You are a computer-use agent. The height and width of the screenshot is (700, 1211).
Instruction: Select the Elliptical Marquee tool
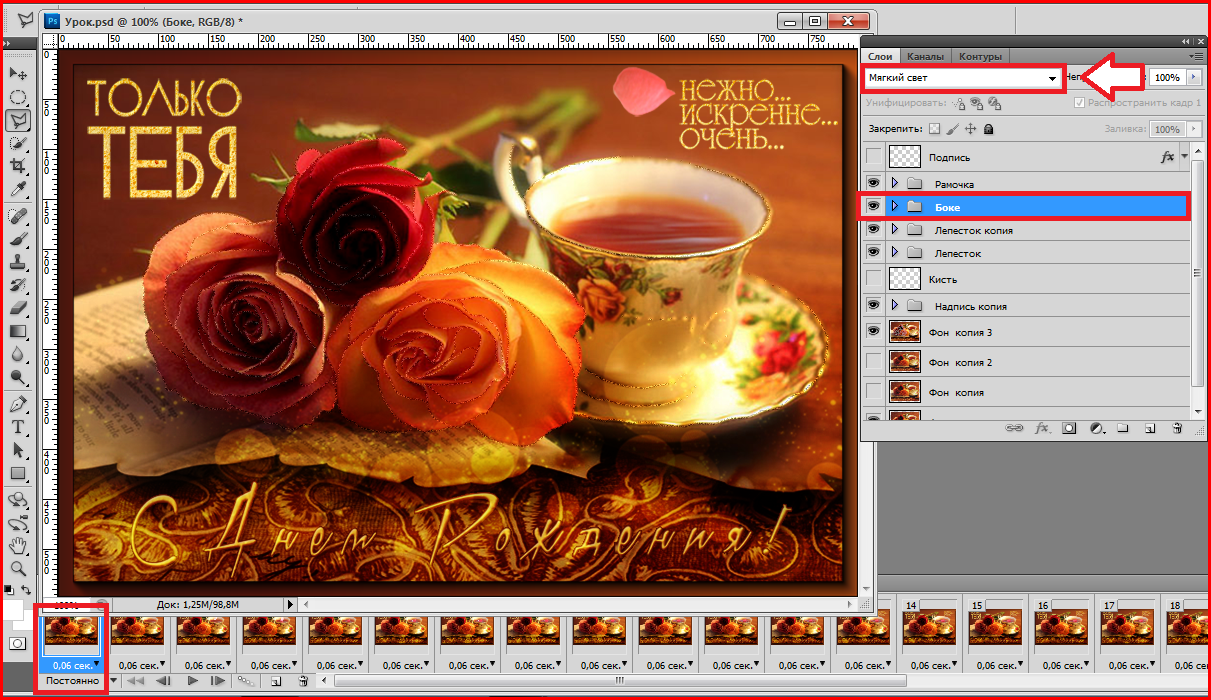(x=18, y=97)
